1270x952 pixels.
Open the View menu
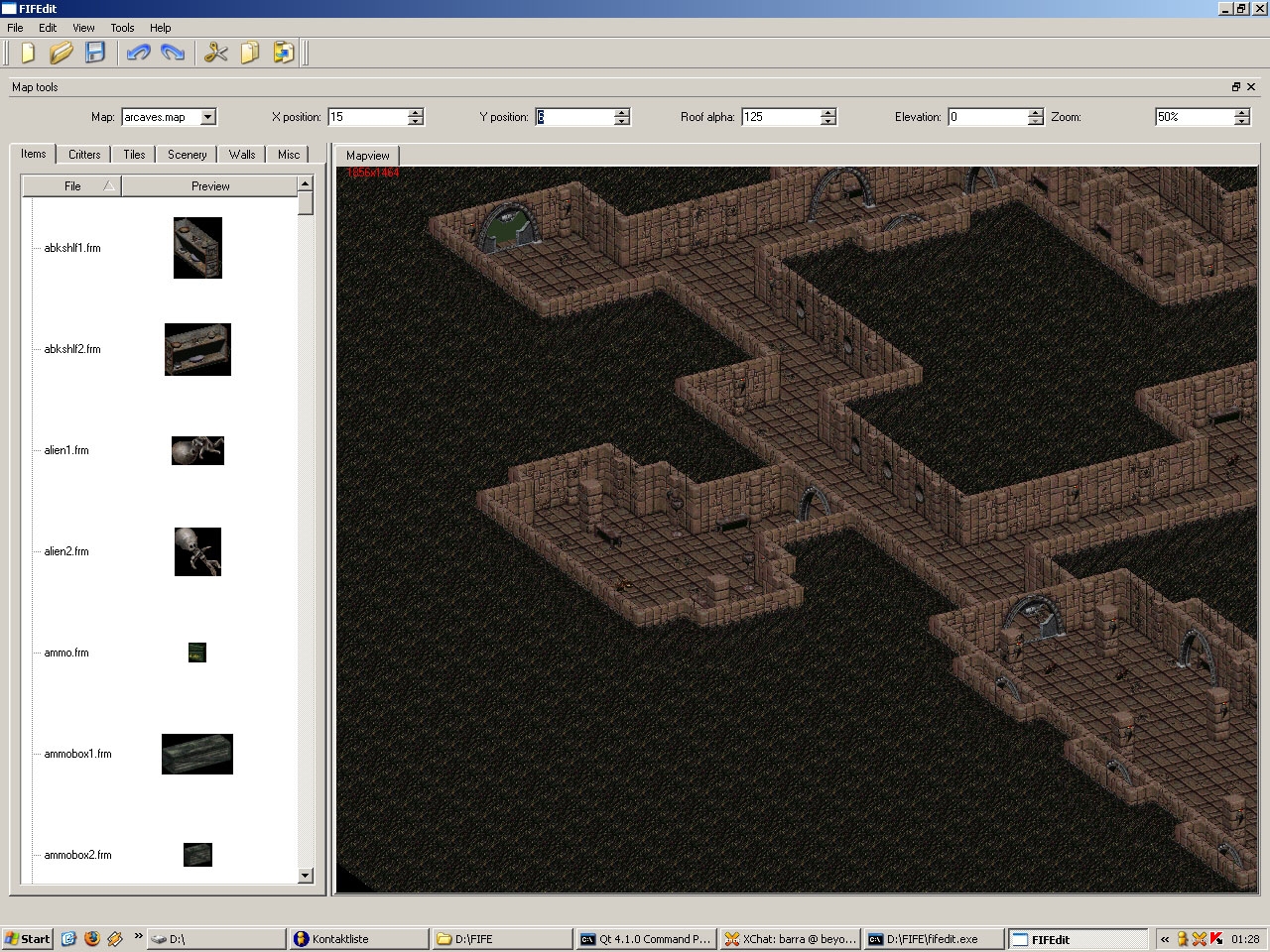[x=83, y=28]
